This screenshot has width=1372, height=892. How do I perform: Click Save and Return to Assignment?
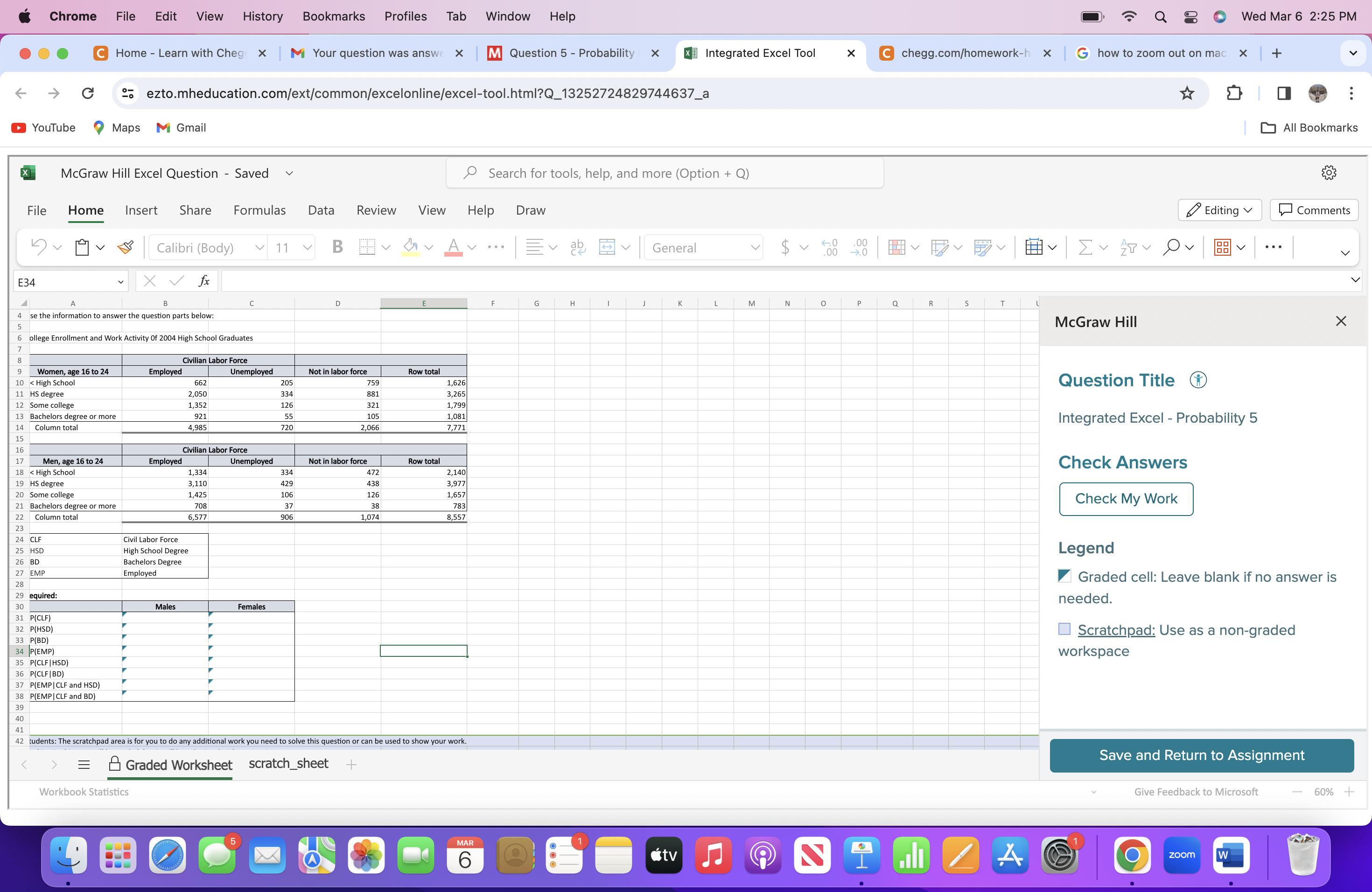tap(1201, 755)
